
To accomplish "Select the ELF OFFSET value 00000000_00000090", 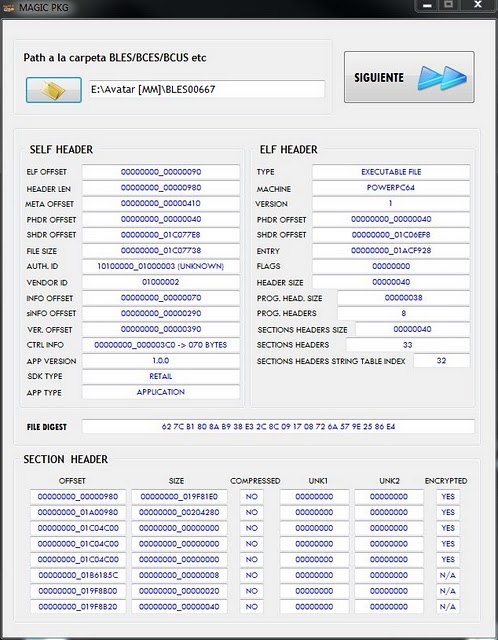I will tap(161, 172).
